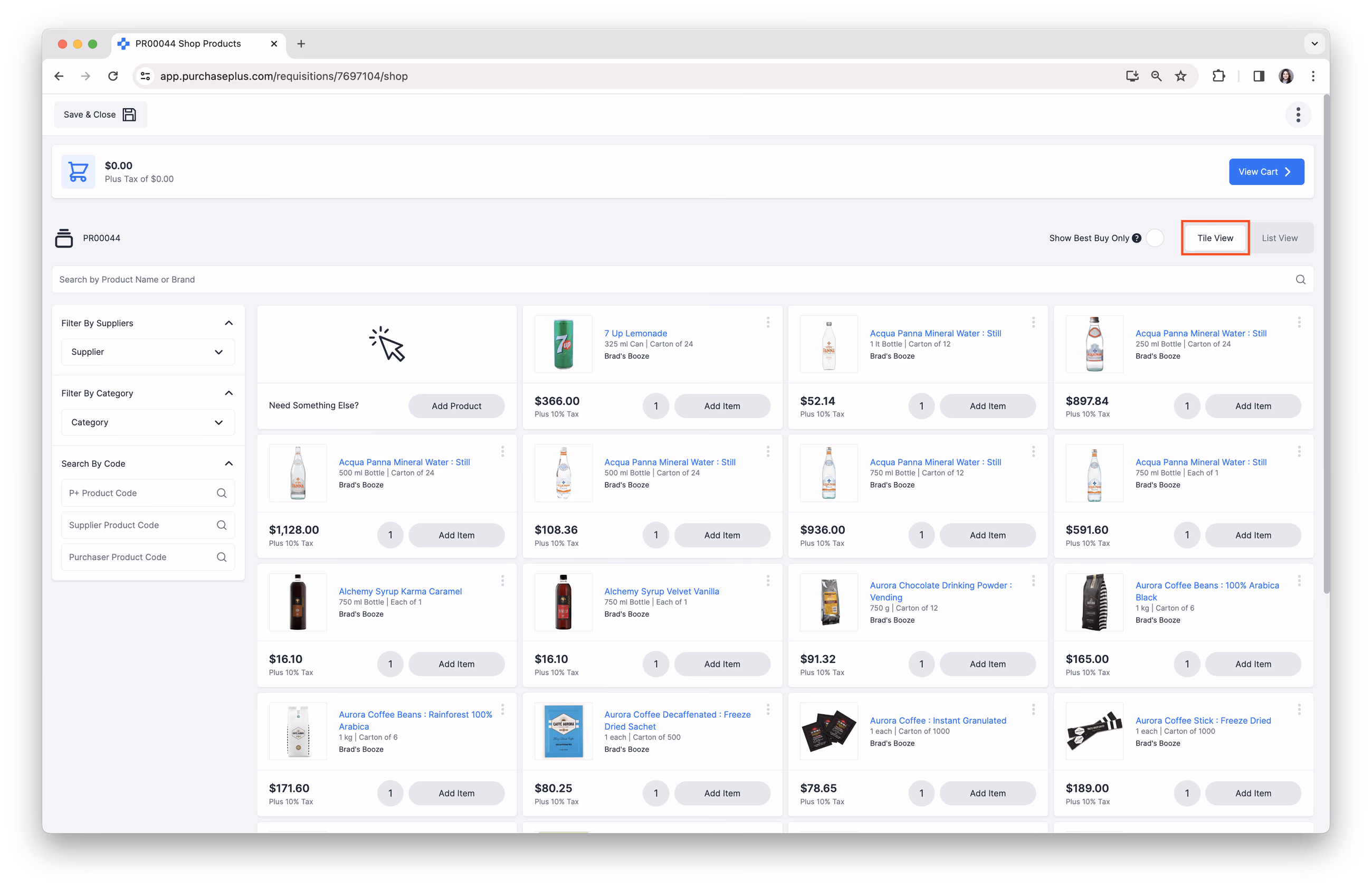
Task: Open the Category dropdown
Action: click(148, 423)
